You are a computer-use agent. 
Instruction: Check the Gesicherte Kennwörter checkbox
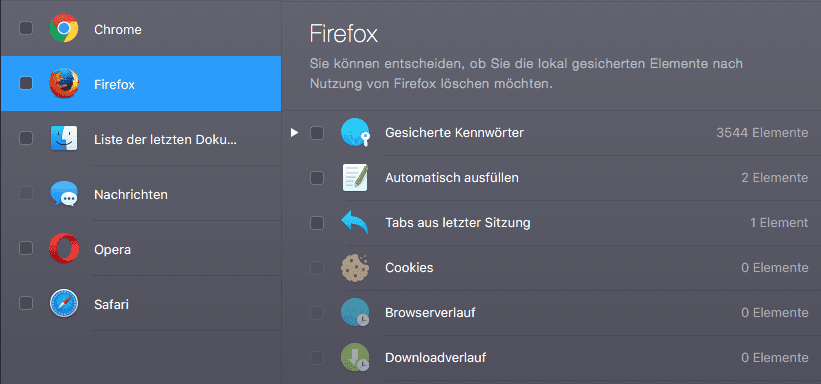click(x=317, y=133)
